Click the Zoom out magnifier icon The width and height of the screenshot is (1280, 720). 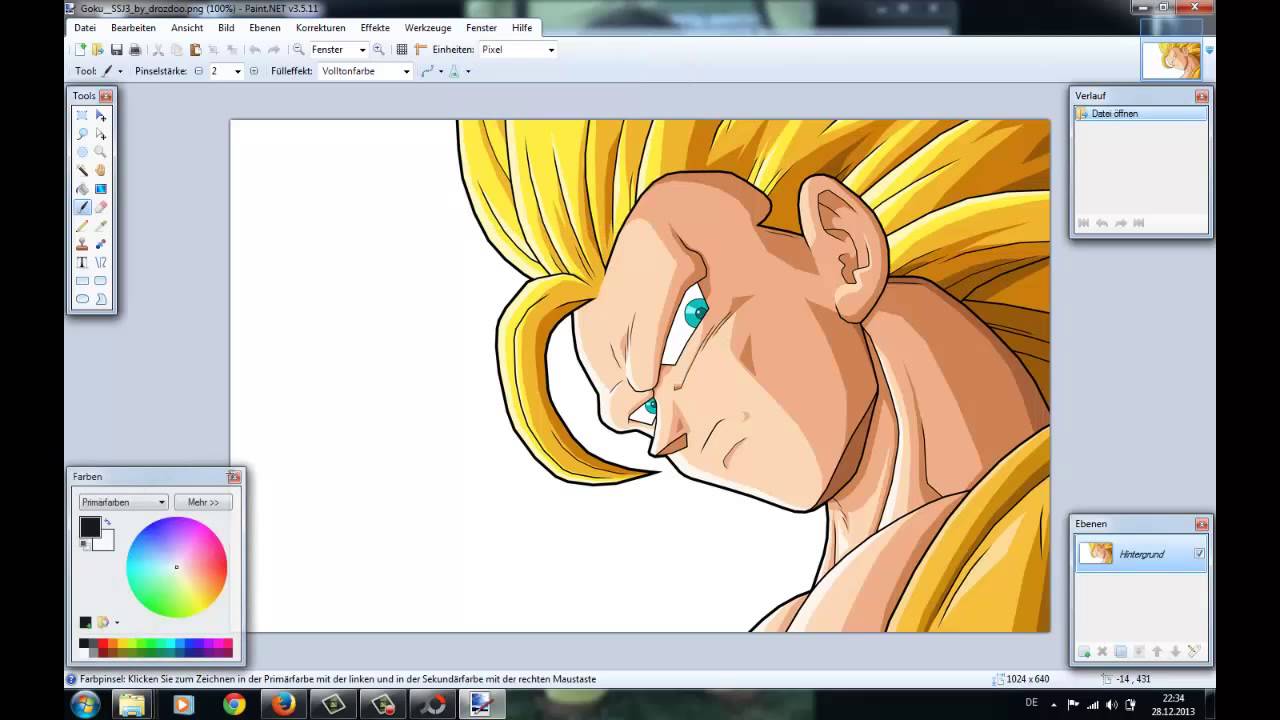(x=298, y=49)
